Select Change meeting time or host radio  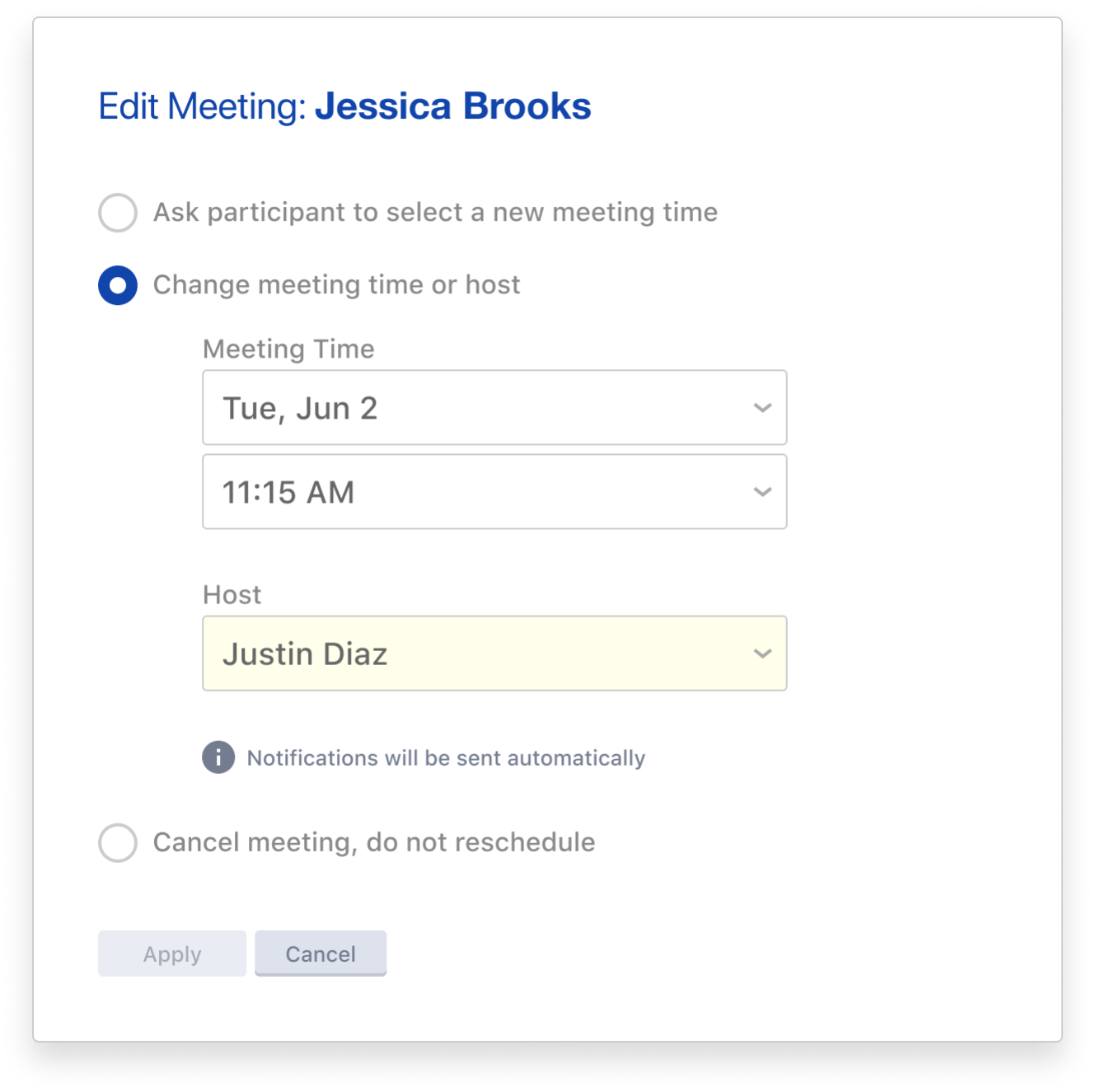118,285
